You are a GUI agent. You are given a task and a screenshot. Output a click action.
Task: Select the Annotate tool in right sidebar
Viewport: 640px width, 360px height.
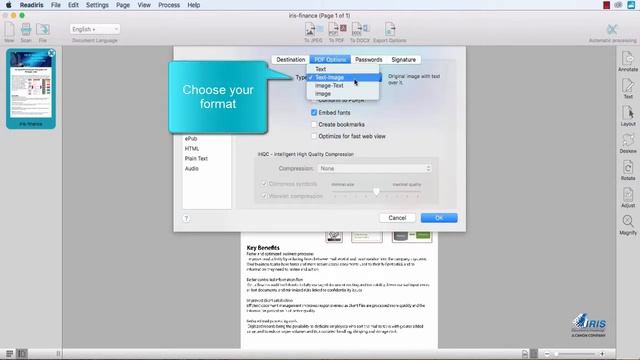click(628, 59)
